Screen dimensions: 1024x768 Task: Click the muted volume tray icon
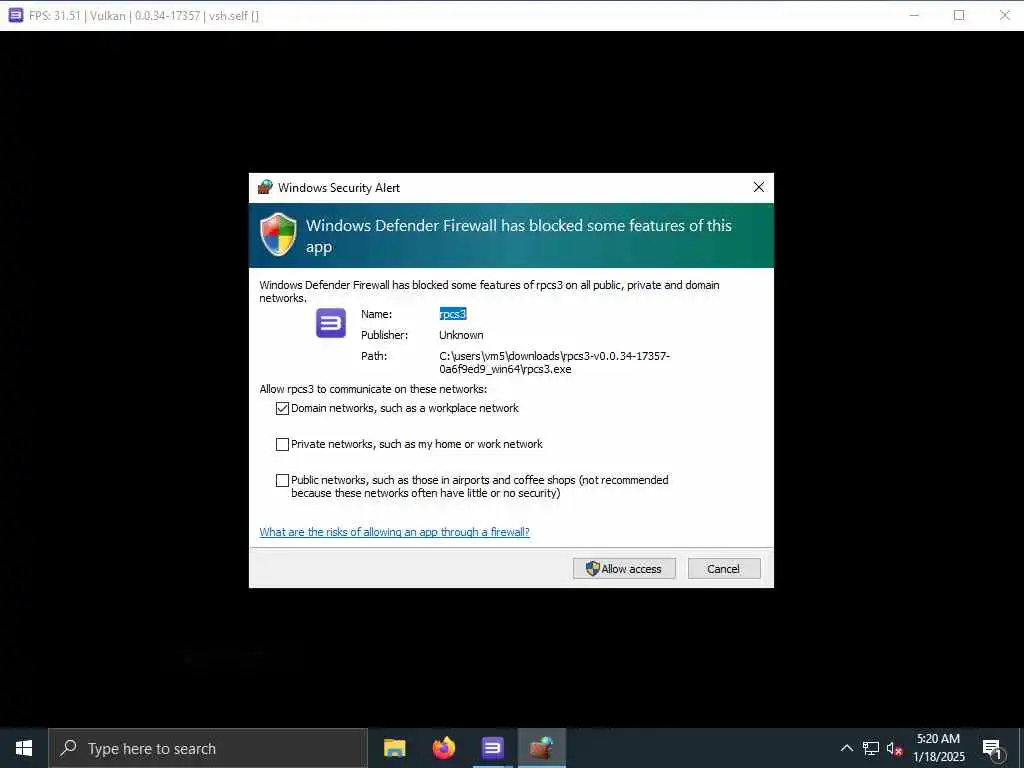894,748
